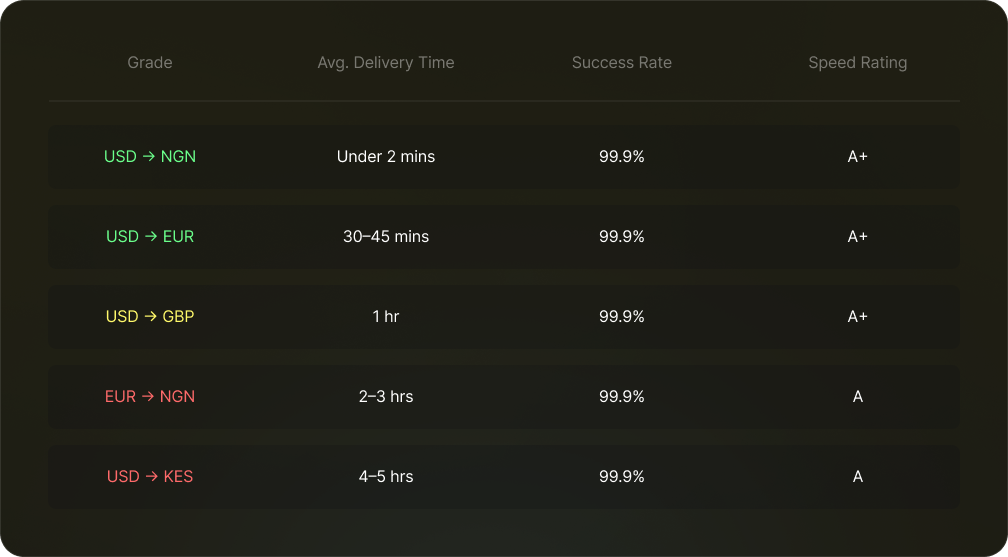The image size is (1008, 557).
Task: Click the A rating in USD → KES row
Action: point(858,476)
